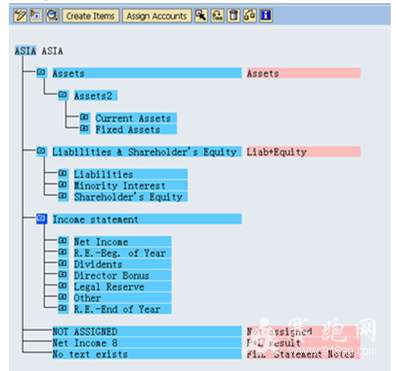Select the Fixed Assets text
Screen dimensions: 396x371
click(x=136, y=129)
